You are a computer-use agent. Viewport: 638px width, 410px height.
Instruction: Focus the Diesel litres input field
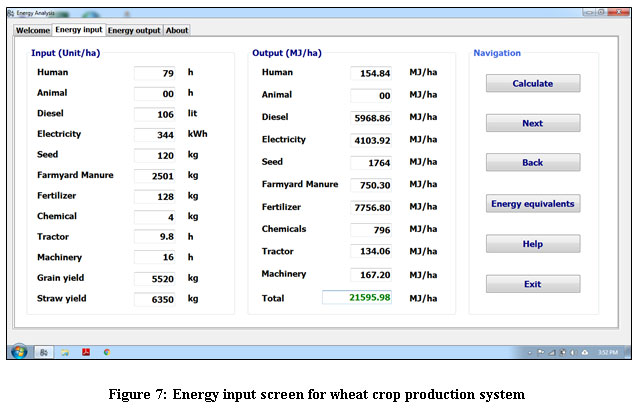click(x=154, y=114)
